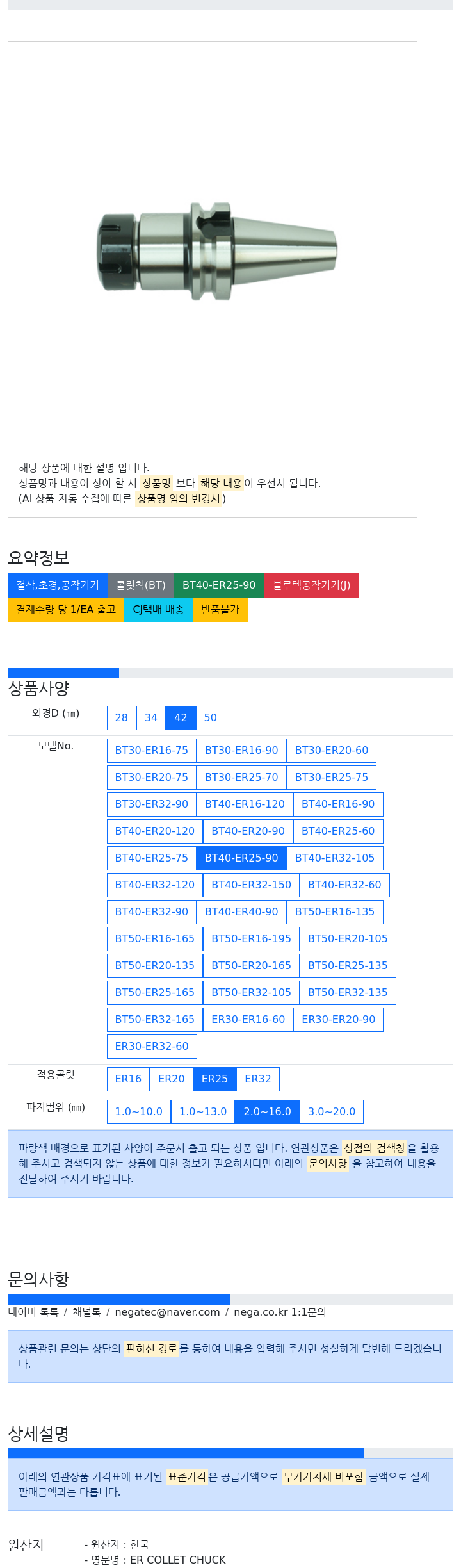Select outer diameter 50 option
The height and width of the screenshot is (1568, 461).
(211, 718)
